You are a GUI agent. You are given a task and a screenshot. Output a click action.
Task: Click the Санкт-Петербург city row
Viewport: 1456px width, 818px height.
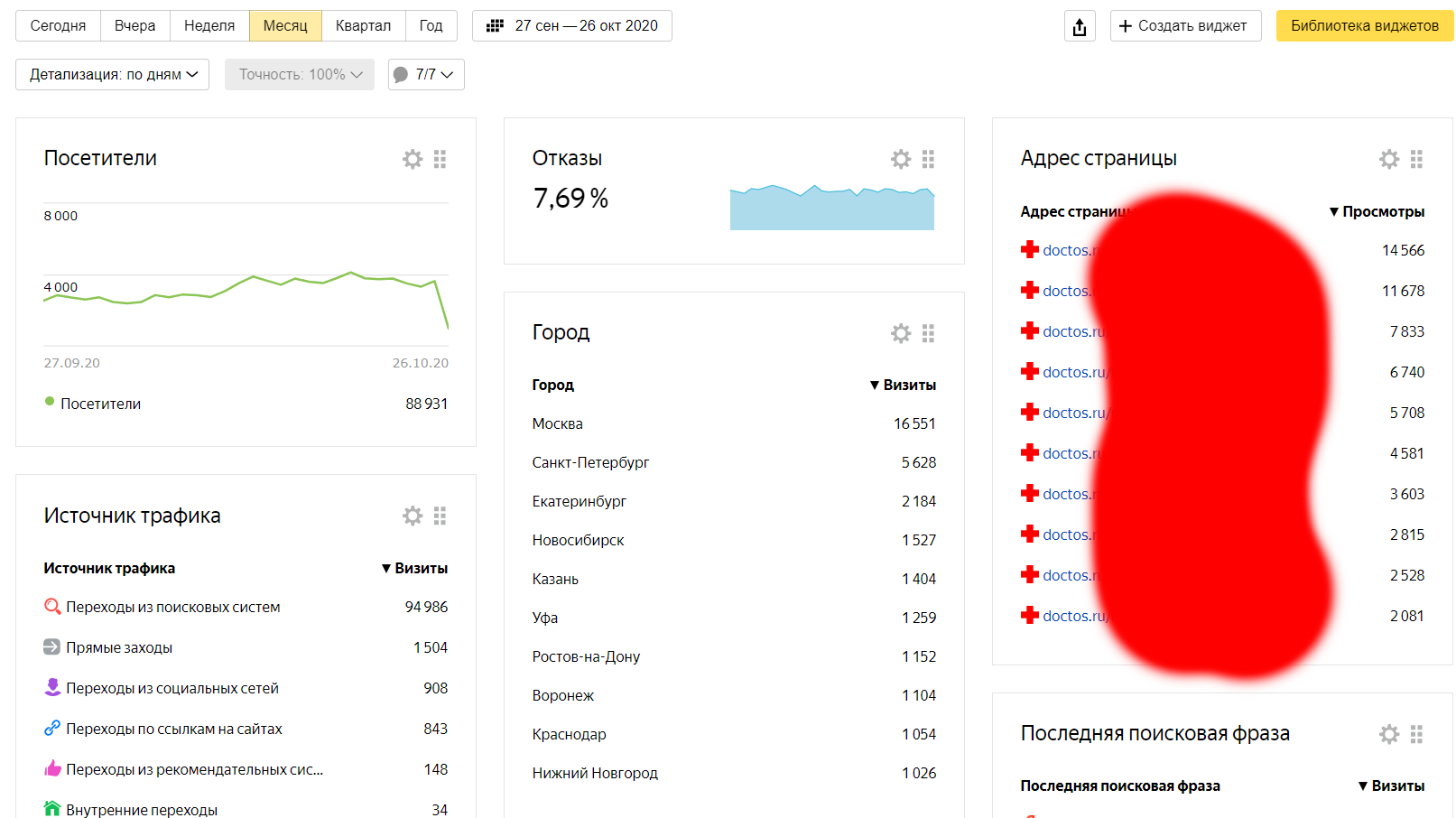[x=734, y=462]
